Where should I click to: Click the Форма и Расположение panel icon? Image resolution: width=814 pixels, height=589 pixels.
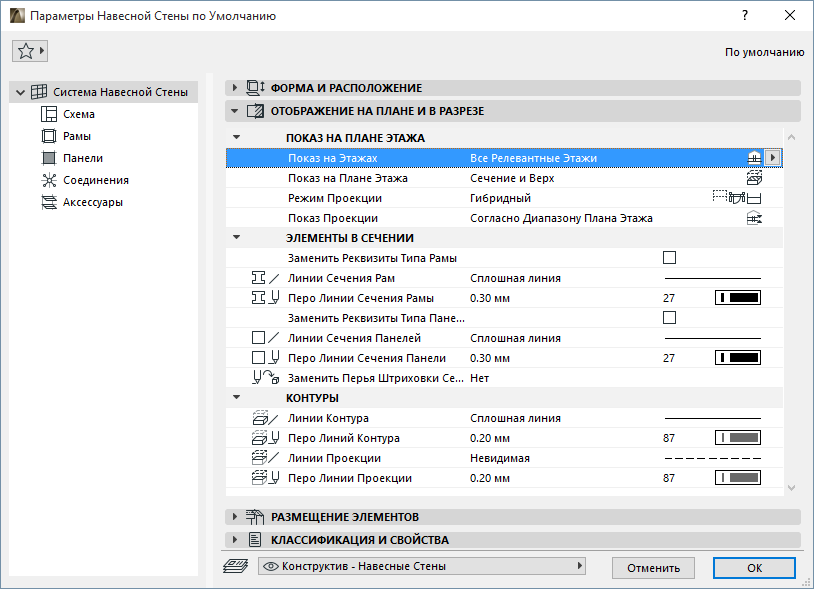tap(255, 88)
